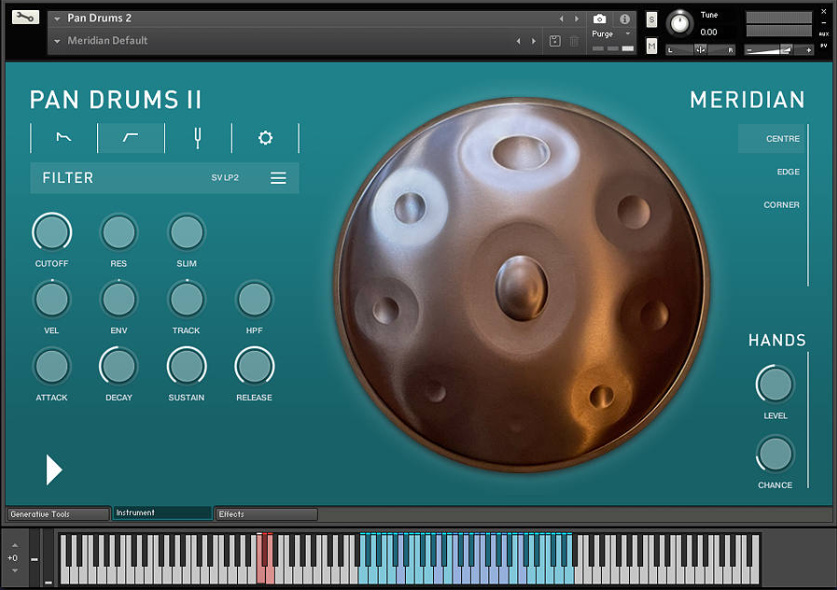The width and height of the screenshot is (837, 590).
Task: Click the Tune value 0.00
Action: click(709, 32)
